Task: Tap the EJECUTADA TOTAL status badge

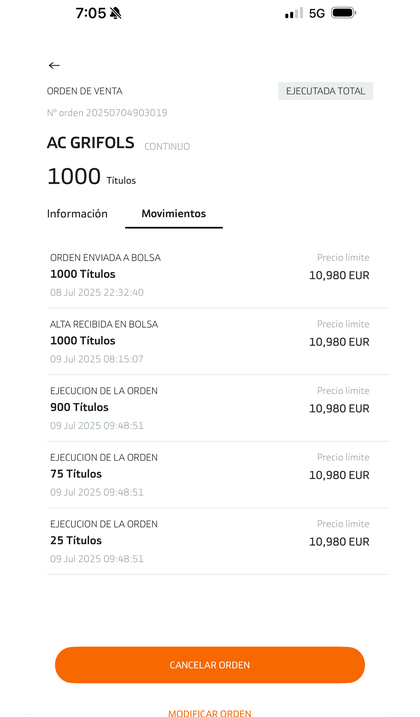Action: (x=325, y=91)
